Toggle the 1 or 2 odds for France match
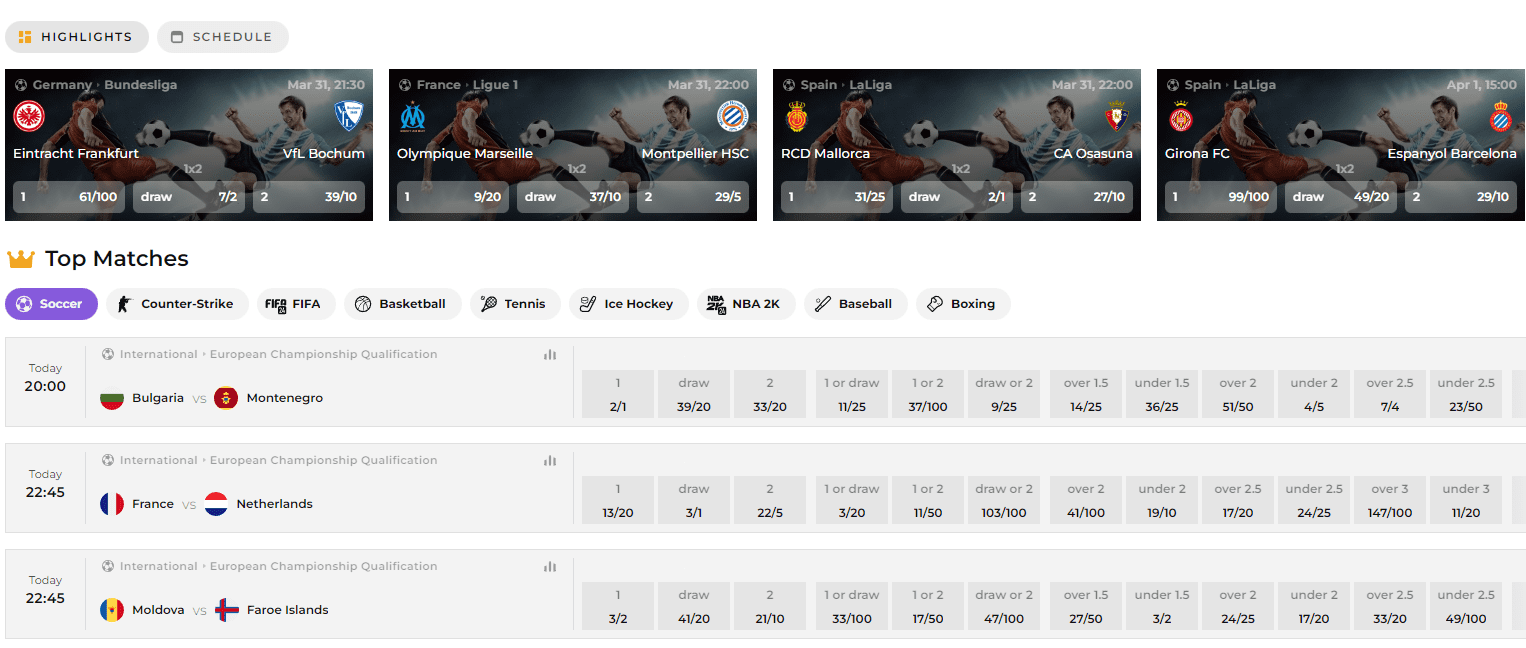This screenshot has width=1526, height=648. tap(927, 500)
